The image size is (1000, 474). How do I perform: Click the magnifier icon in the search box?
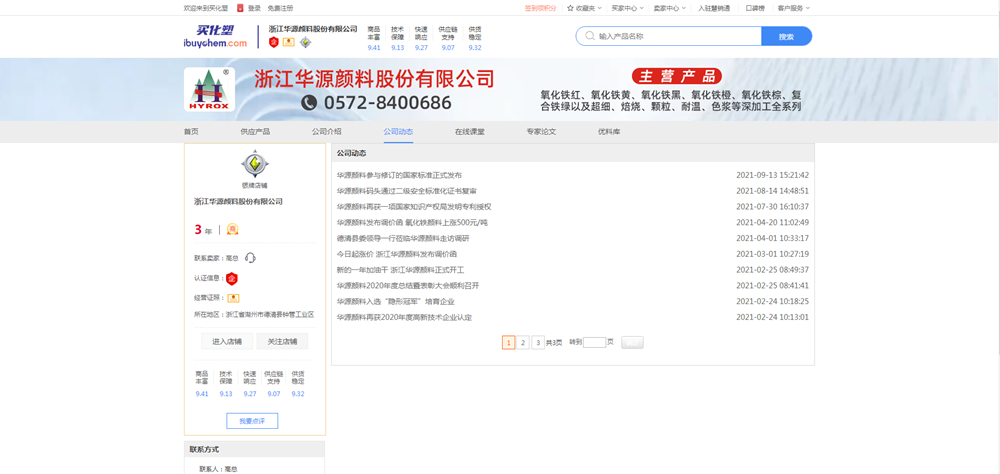[589, 36]
